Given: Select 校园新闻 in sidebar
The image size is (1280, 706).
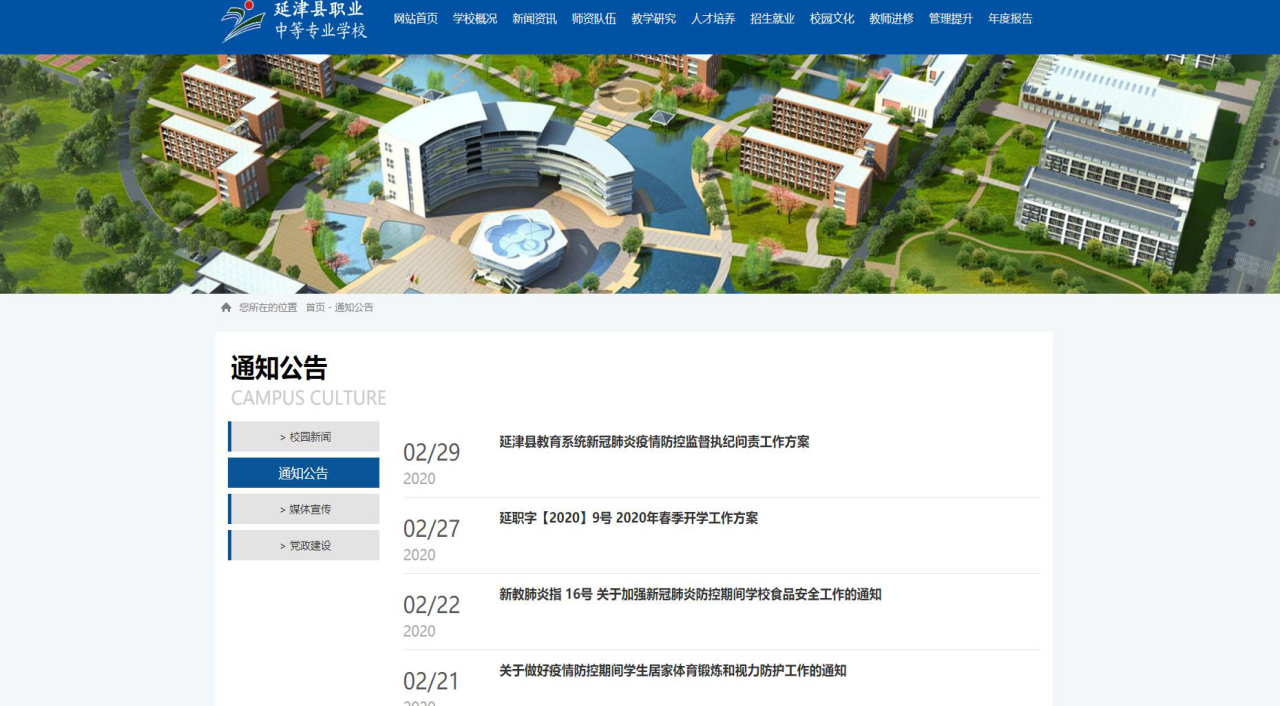Looking at the screenshot, I should [x=304, y=437].
